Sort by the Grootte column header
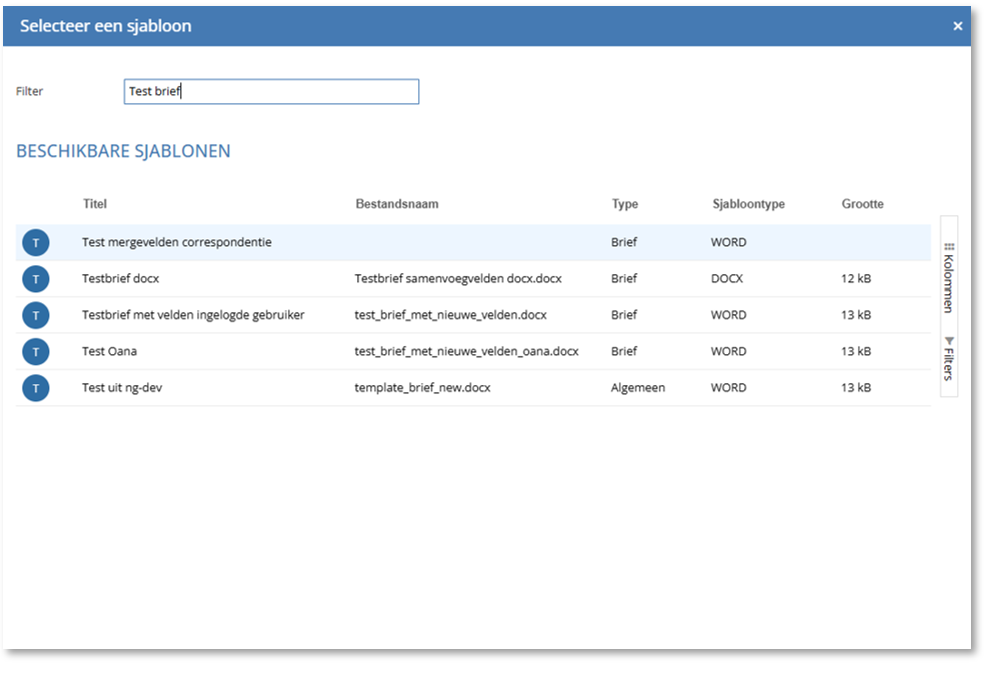The image size is (995, 674). point(862,204)
